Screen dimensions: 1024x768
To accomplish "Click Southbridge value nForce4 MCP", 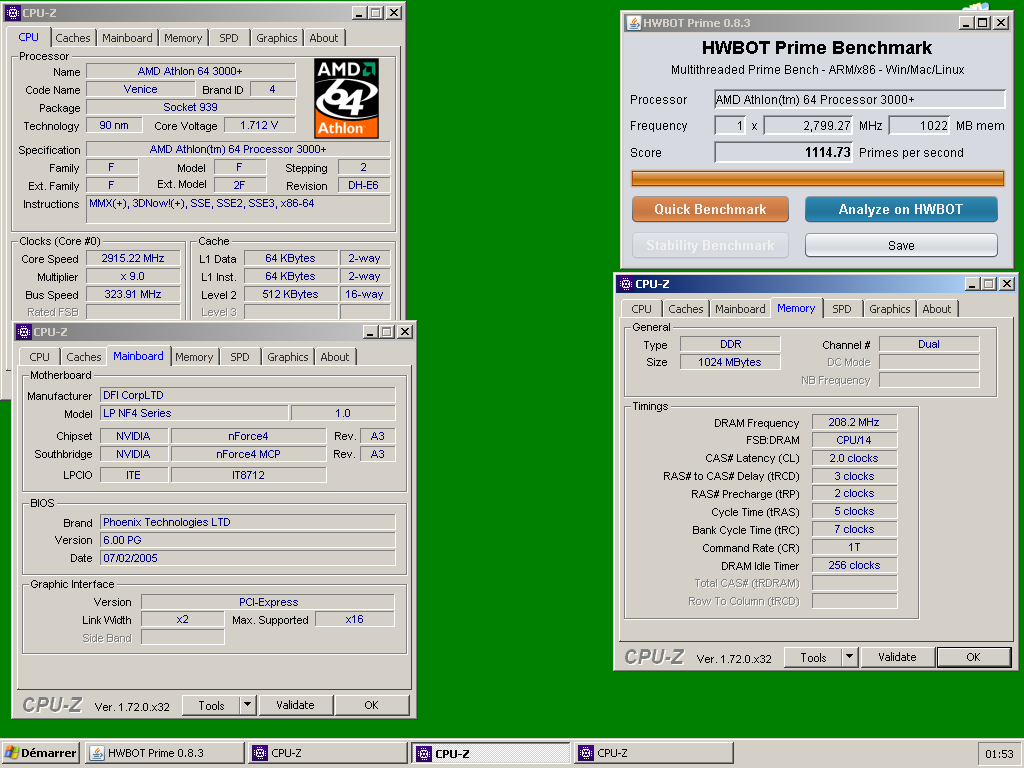I will (x=248, y=454).
